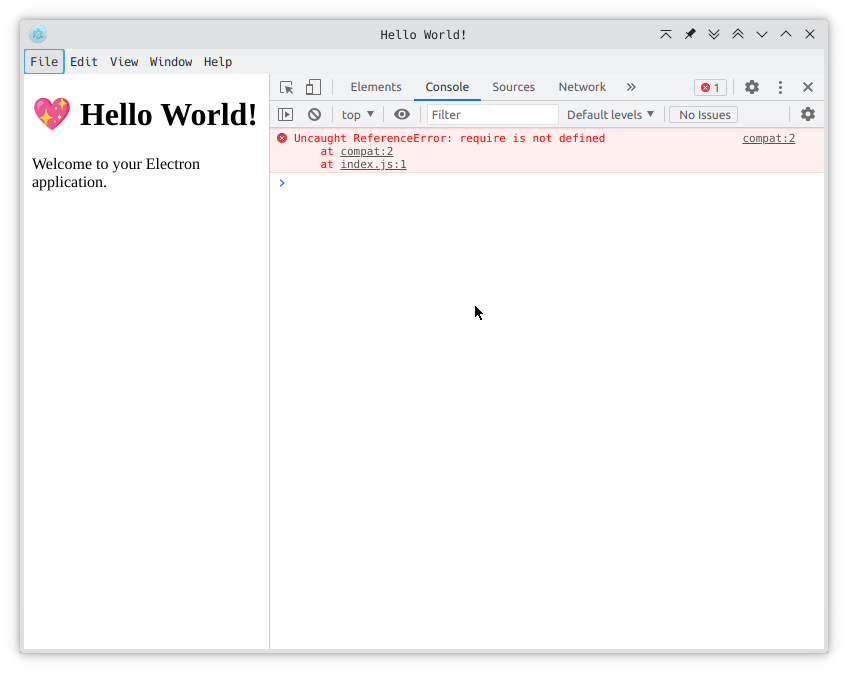Open the DevTools three-dot customize menu
This screenshot has width=848, height=673.
[x=780, y=87]
